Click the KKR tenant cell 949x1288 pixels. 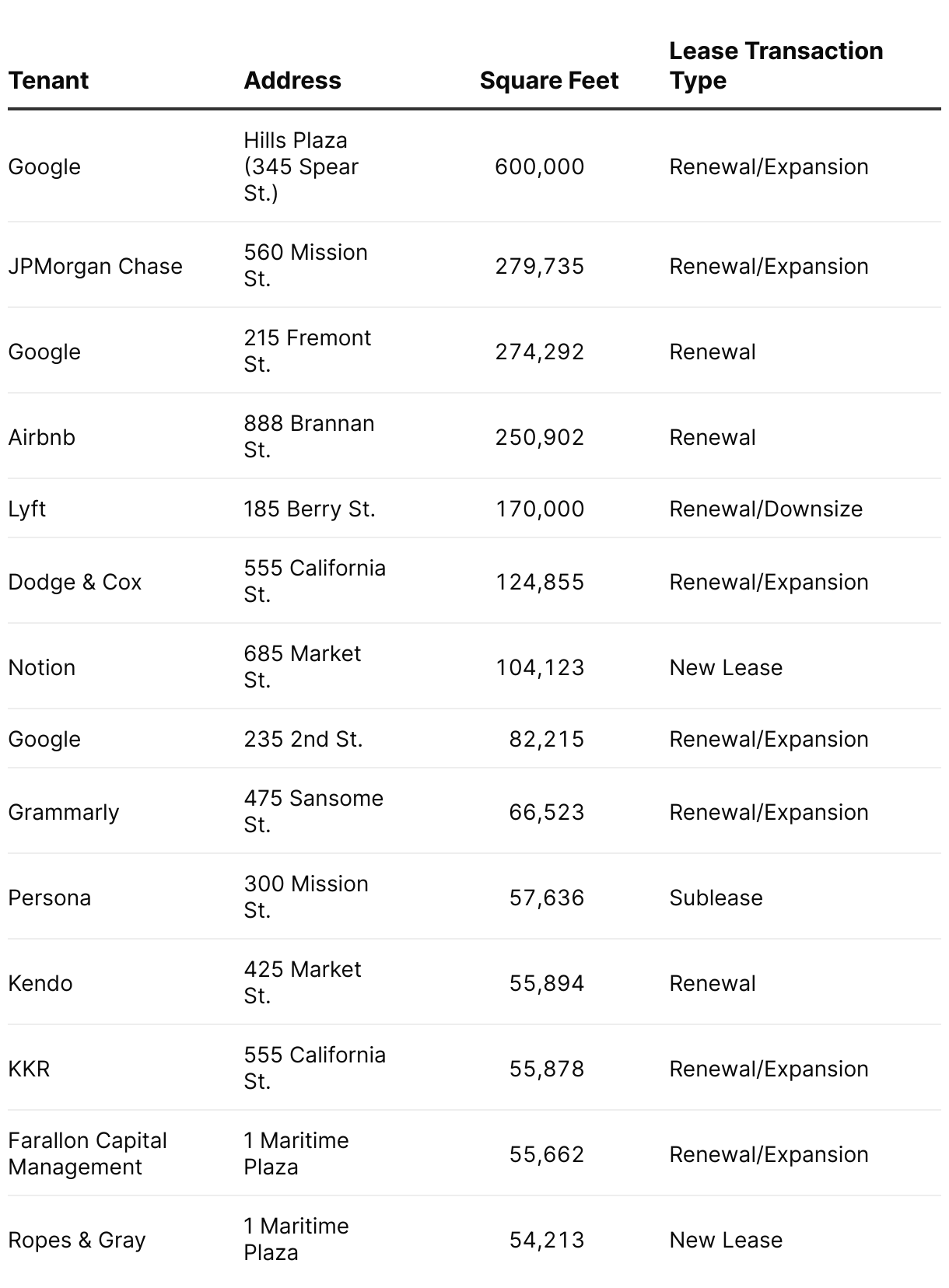pyautogui.click(x=29, y=1069)
